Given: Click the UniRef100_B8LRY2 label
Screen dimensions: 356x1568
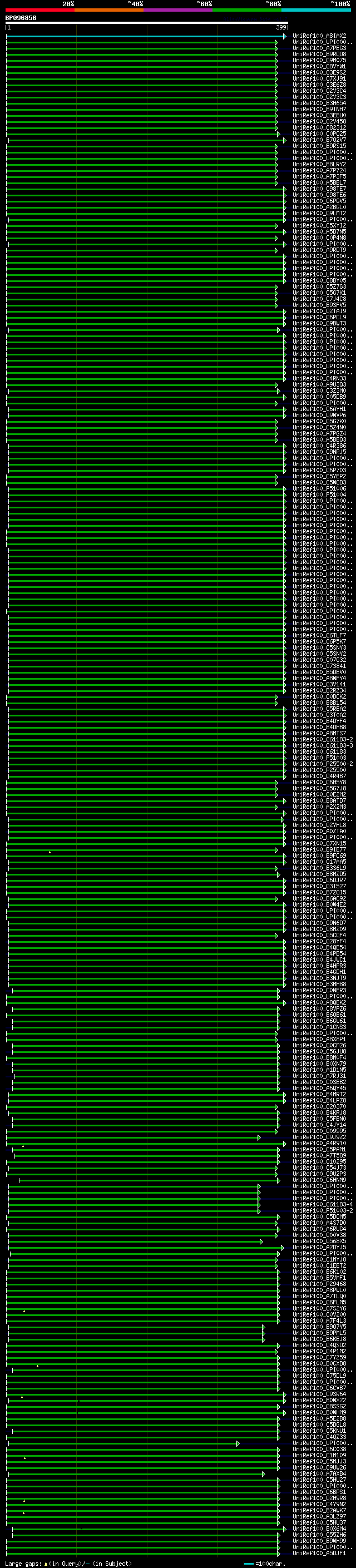Looking at the screenshot, I should [x=319, y=164].
